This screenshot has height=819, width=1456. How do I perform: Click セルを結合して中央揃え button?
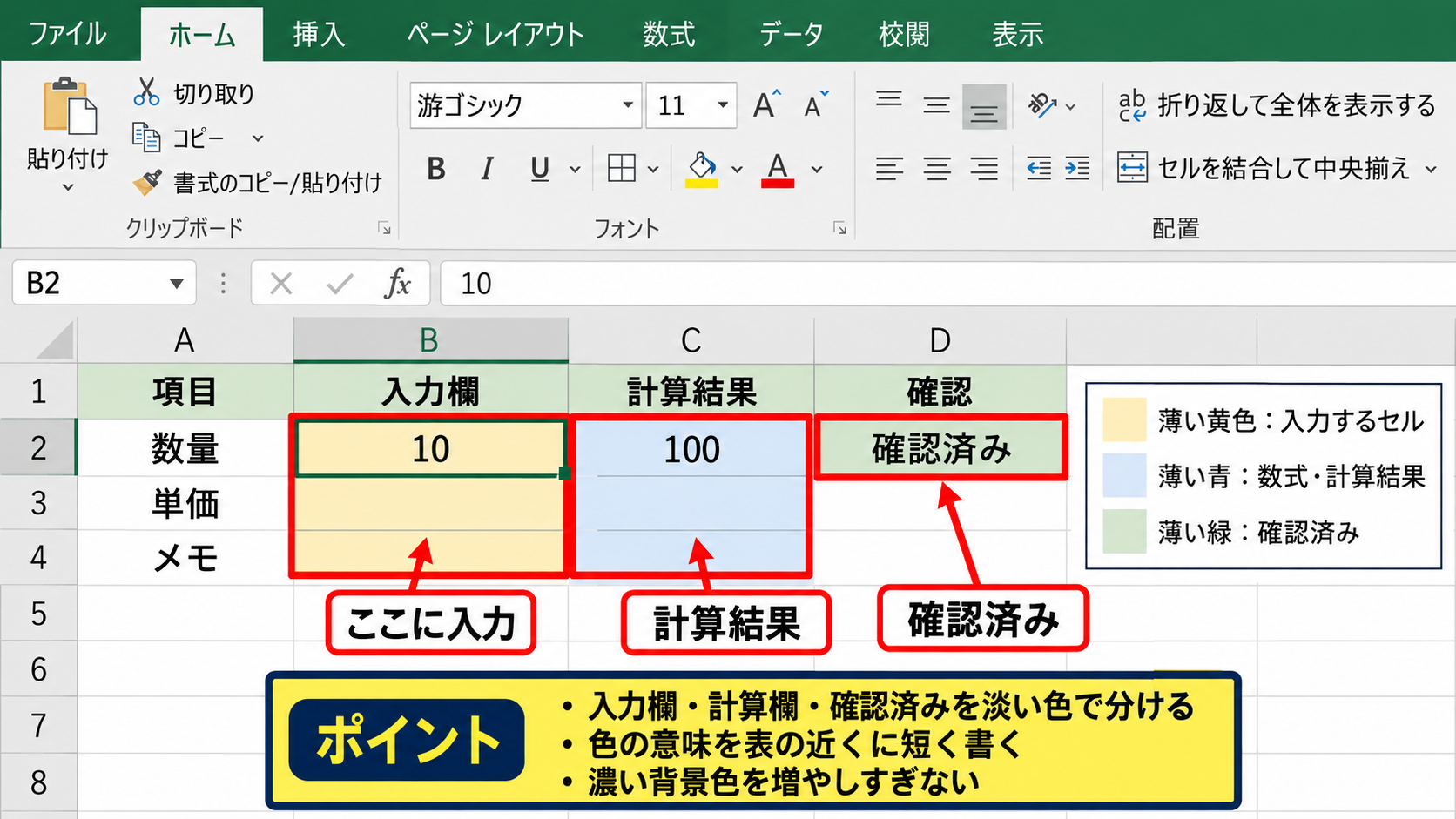(x=1264, y=168)
